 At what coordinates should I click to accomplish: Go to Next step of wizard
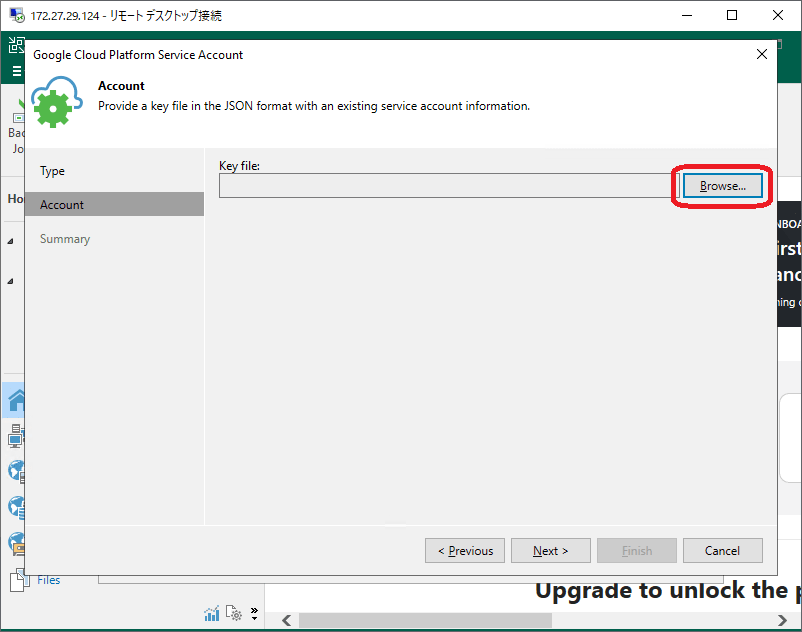[x=550, y=551]
